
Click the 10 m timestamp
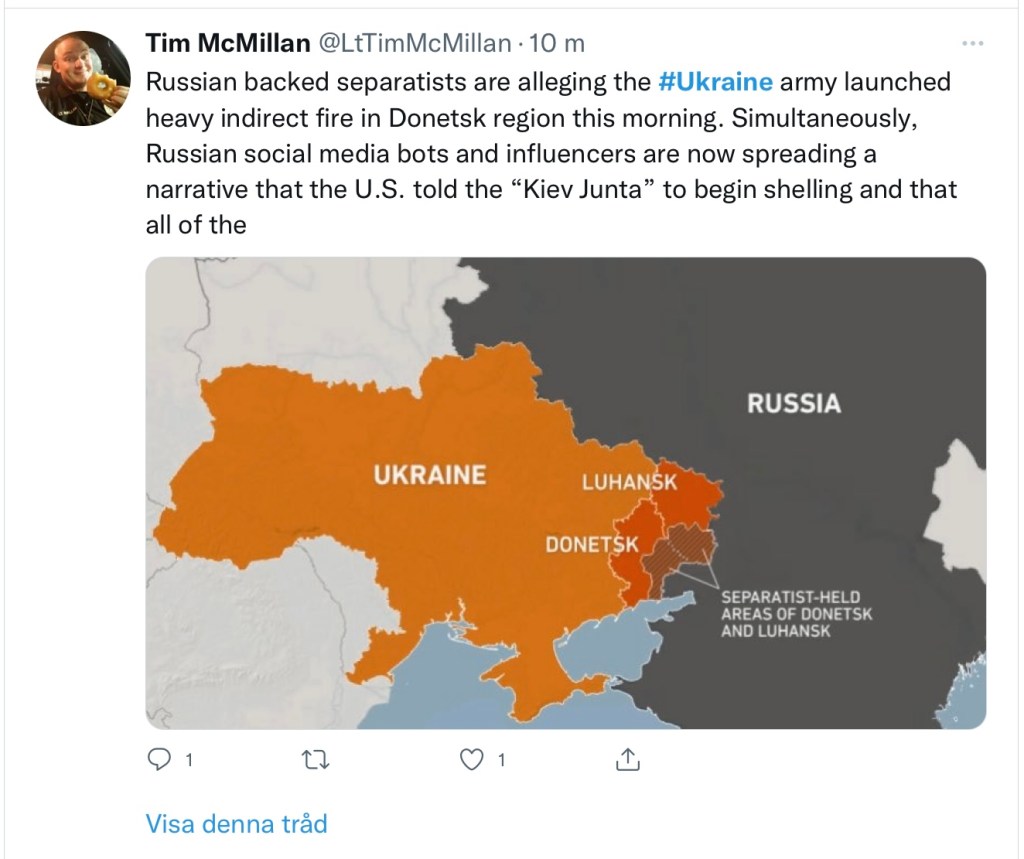coord(556,43)
